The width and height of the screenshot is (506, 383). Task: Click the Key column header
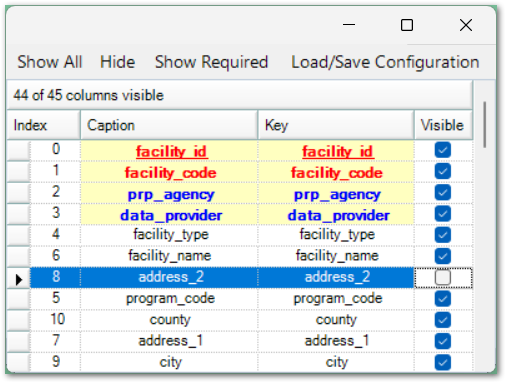click(336, 125)
